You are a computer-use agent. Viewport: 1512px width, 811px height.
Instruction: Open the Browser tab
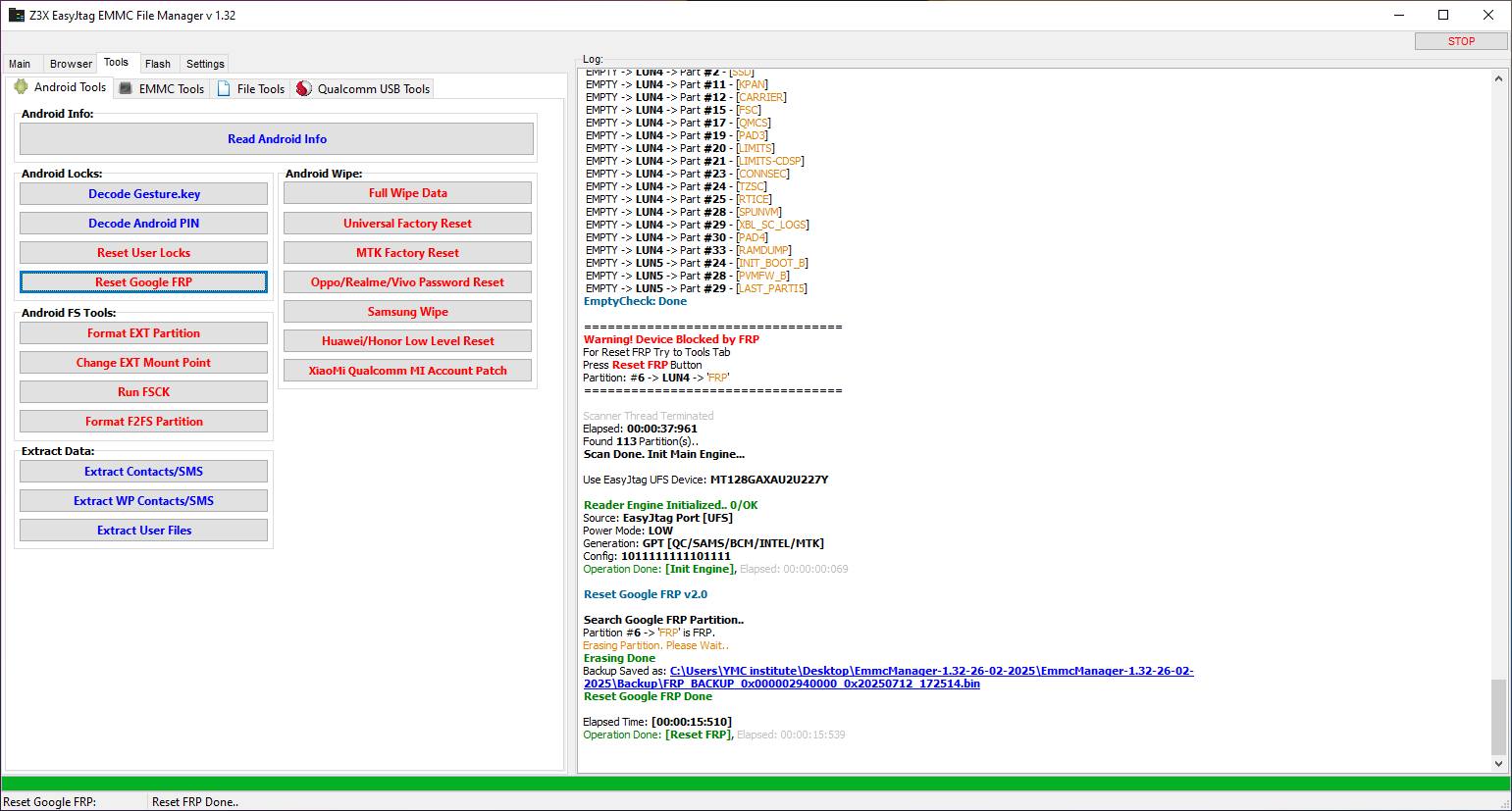tap(71, 64)
